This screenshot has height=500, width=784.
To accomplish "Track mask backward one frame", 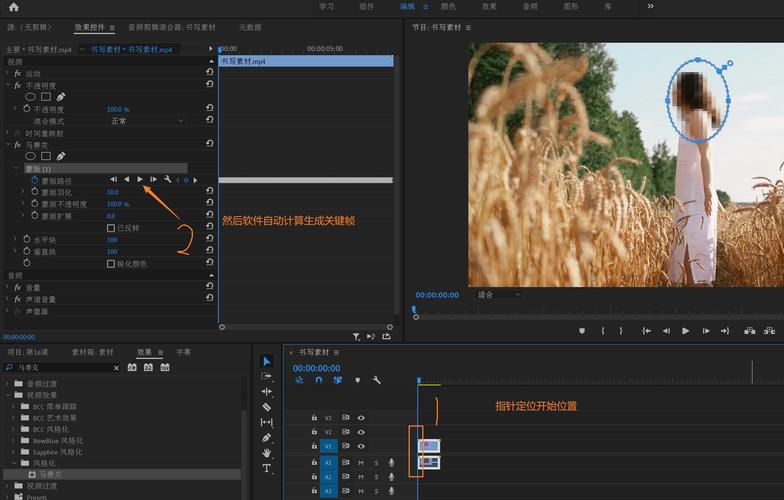I will [114, 180].
